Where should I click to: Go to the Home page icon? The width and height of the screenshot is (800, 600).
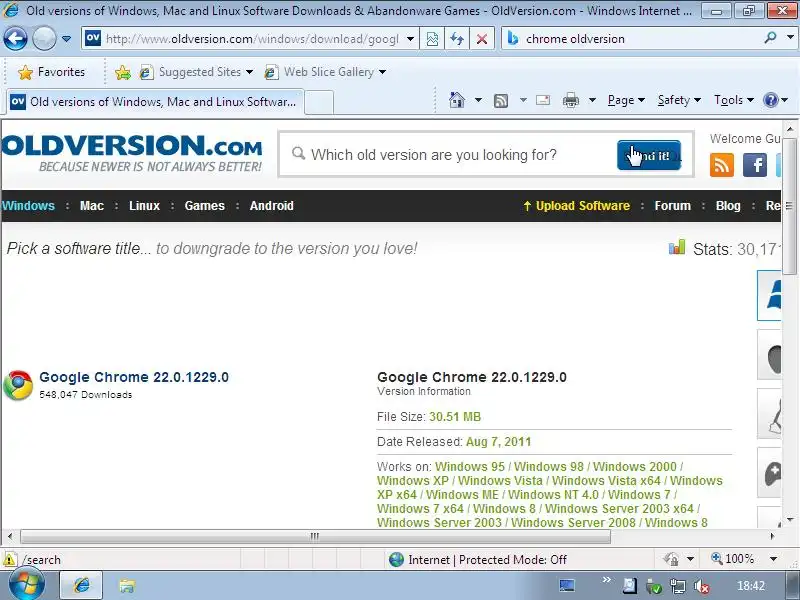(x=457, y=100)
